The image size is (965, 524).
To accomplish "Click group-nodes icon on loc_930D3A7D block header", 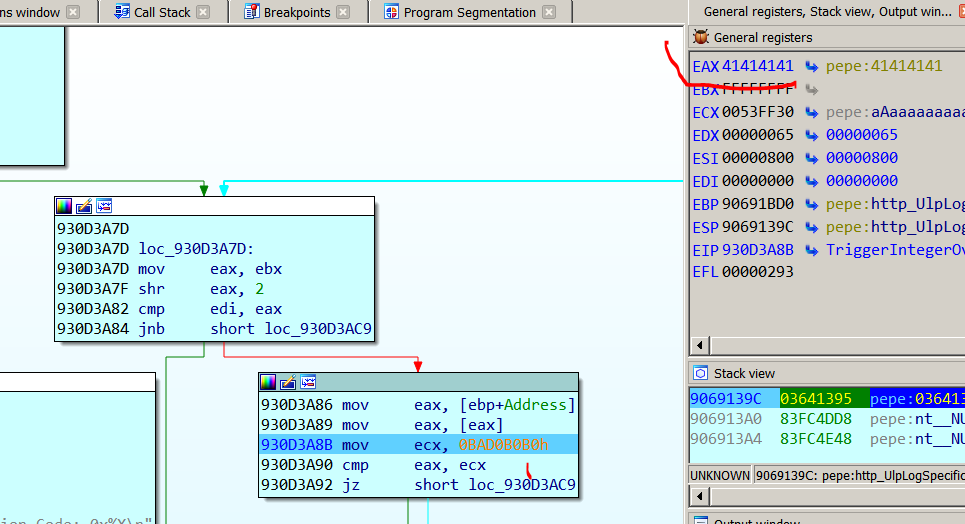I will [x=104, y=206].
